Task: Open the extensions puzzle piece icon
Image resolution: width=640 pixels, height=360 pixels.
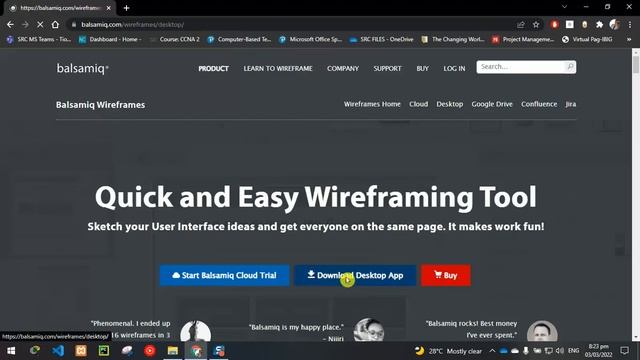Action: pyautogui.click(x=599, y=24)
